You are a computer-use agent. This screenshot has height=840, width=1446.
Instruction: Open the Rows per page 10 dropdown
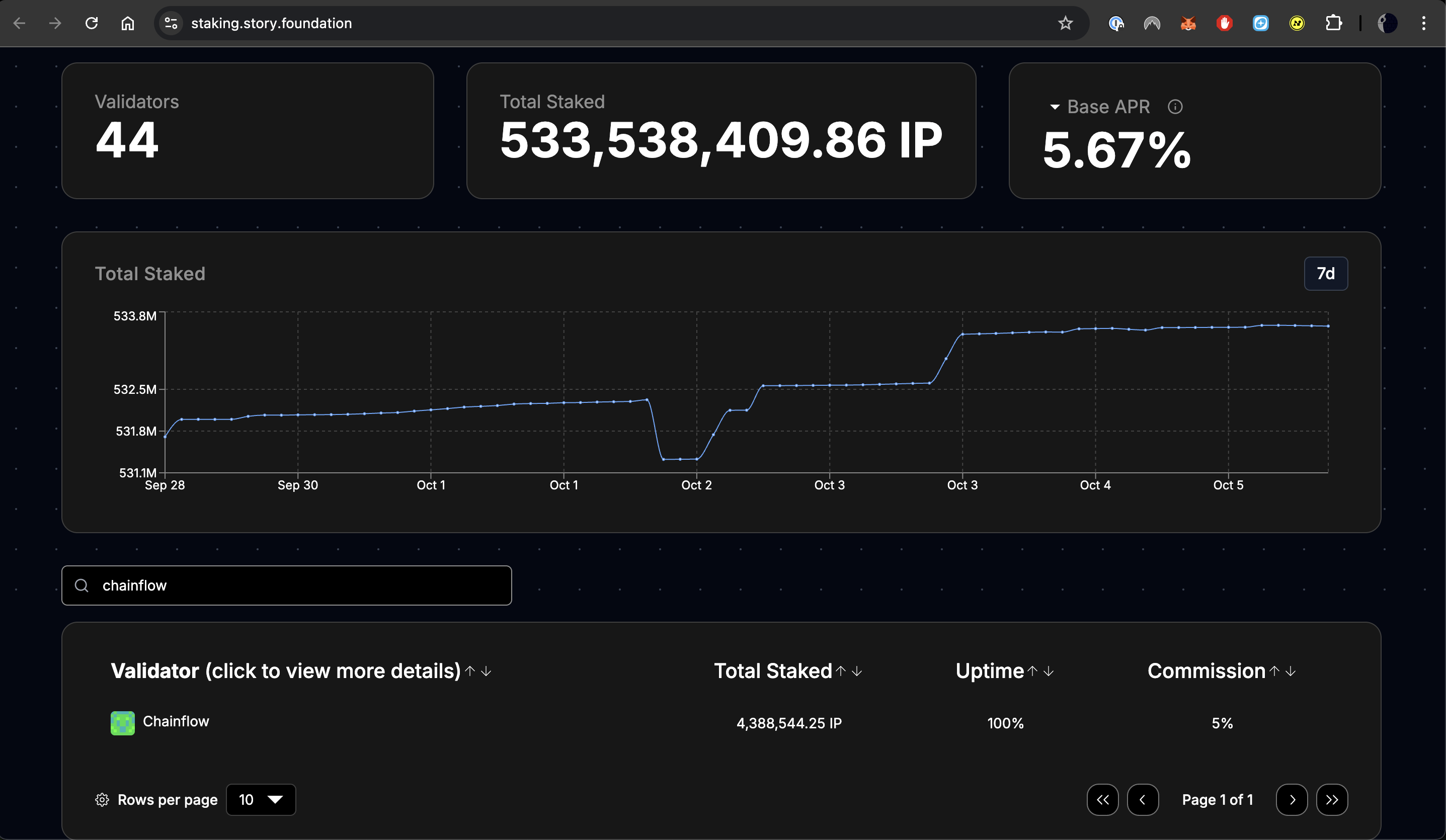(261, 799)
